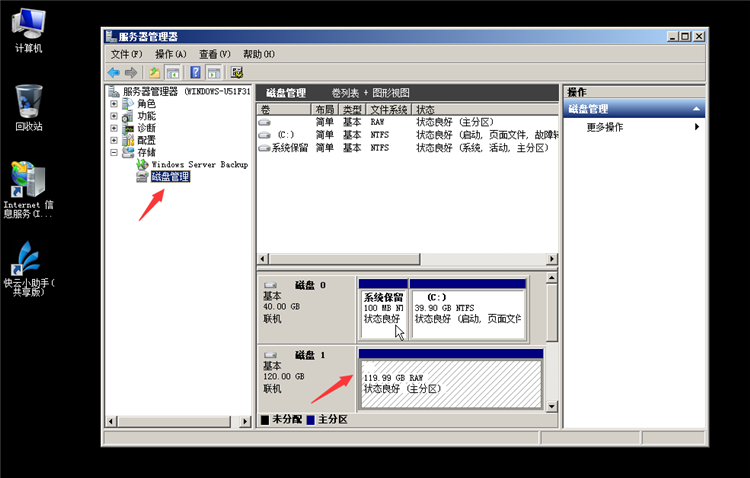Select the 119.99 GB RAW partition block

click(450, 380)
